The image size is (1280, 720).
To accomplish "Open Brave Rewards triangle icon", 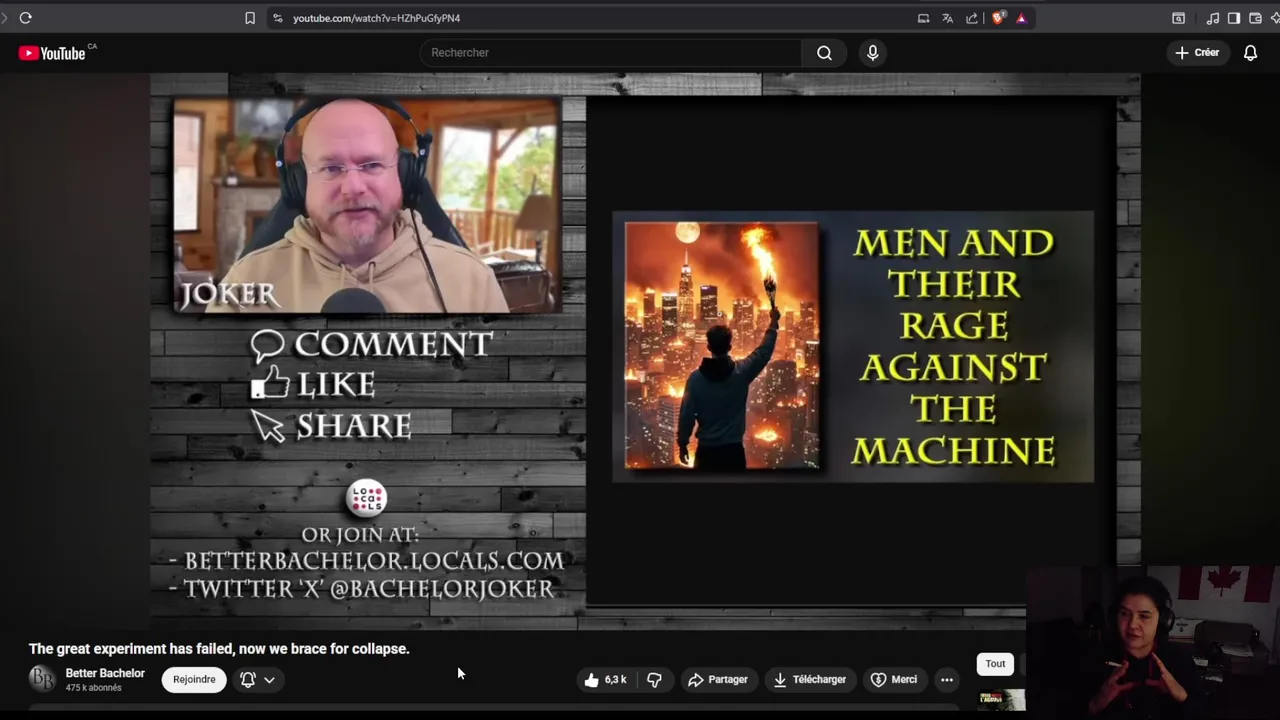I will (x=1021, y=18).
